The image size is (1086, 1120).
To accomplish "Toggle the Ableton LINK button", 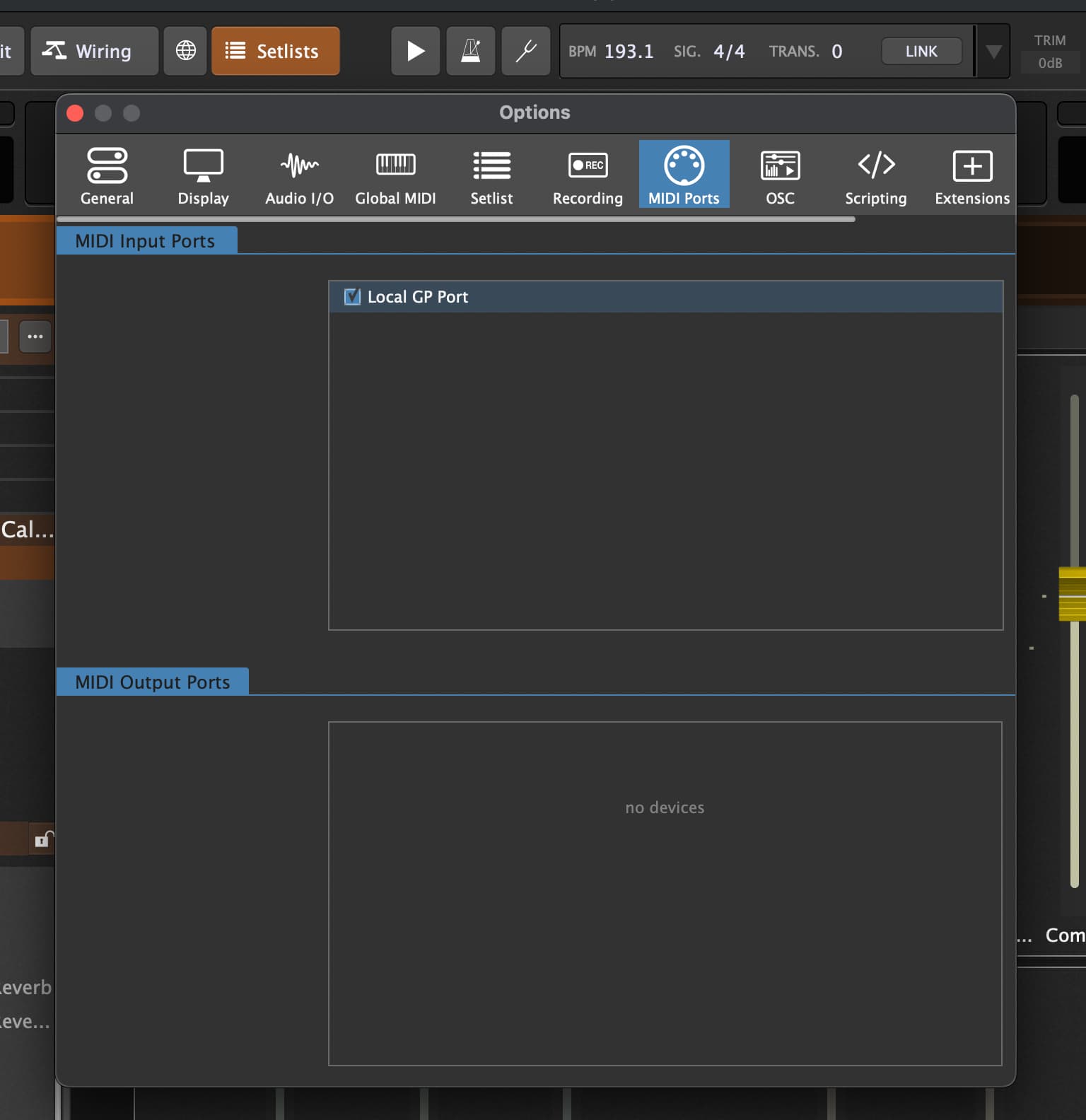I will click(921, 51).
